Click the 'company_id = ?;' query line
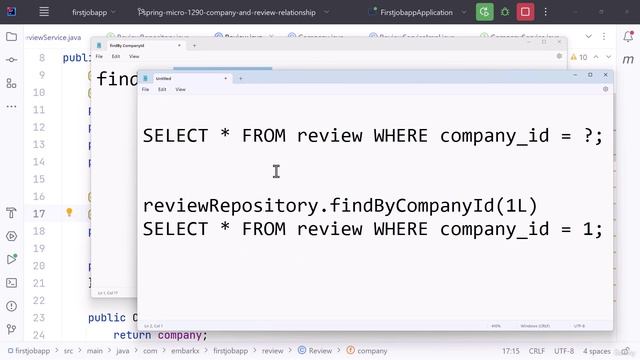 coord(373,136)
